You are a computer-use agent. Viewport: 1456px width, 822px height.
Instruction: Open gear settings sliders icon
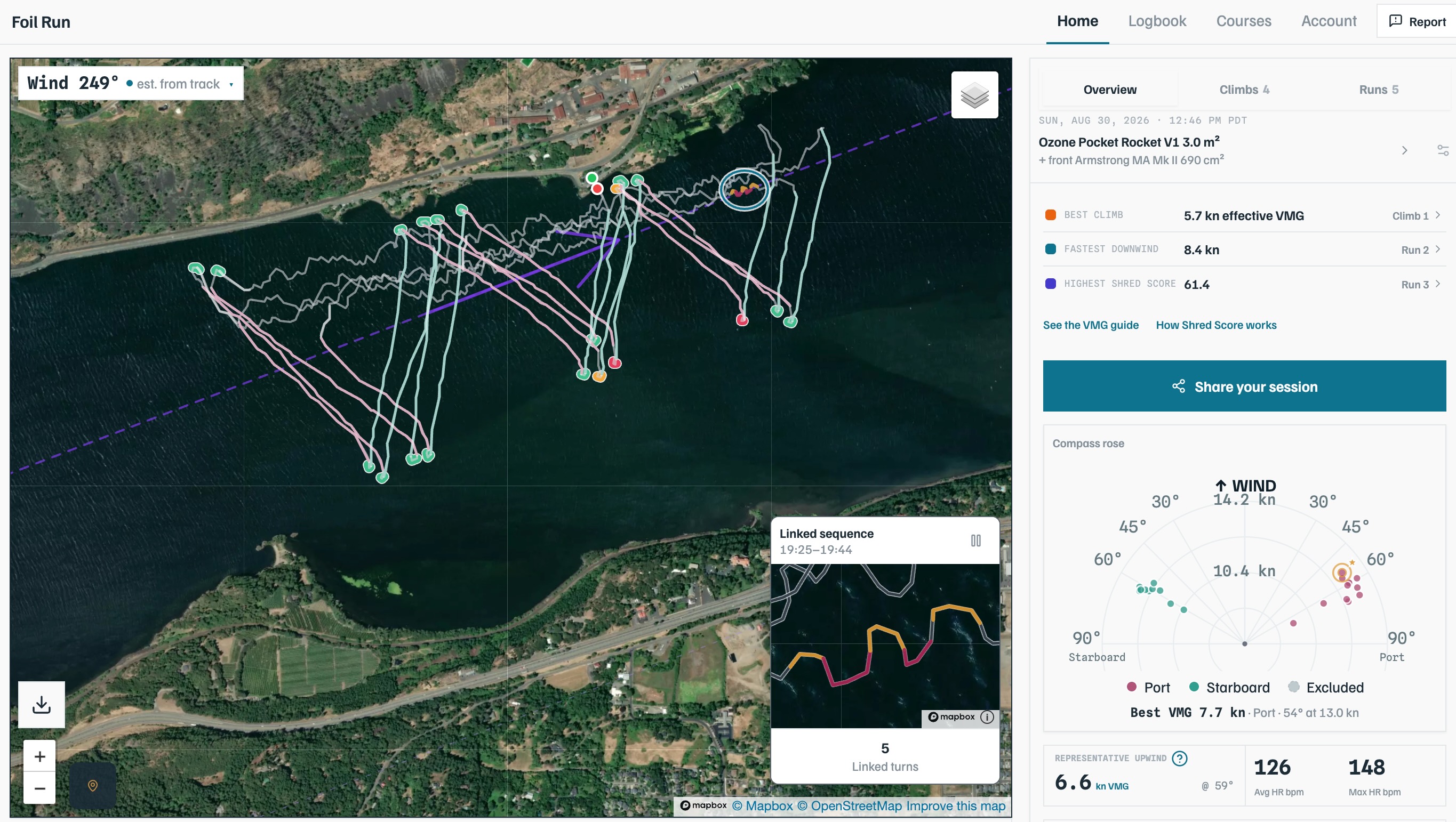tap(1443, 150)
